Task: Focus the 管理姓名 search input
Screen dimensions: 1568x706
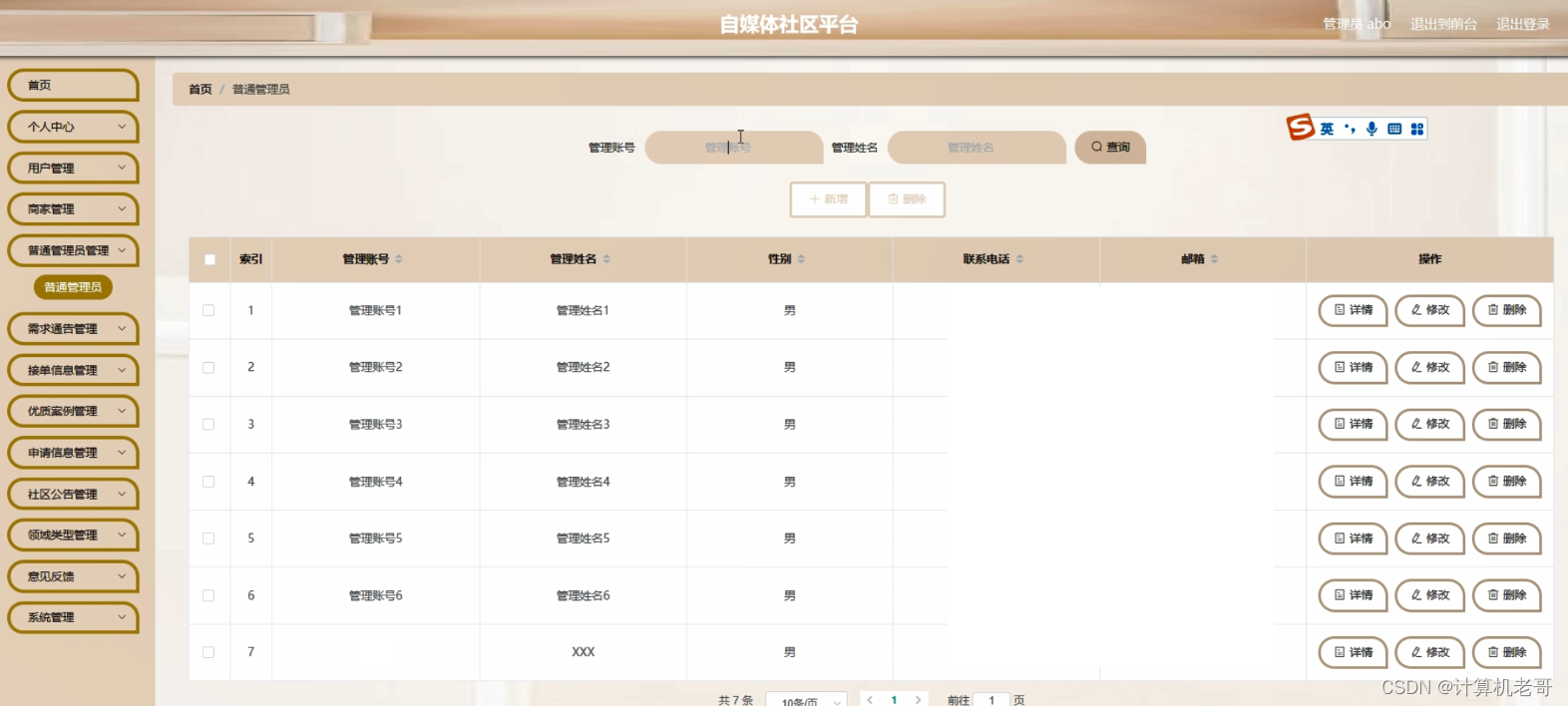Action: point(977,147)
